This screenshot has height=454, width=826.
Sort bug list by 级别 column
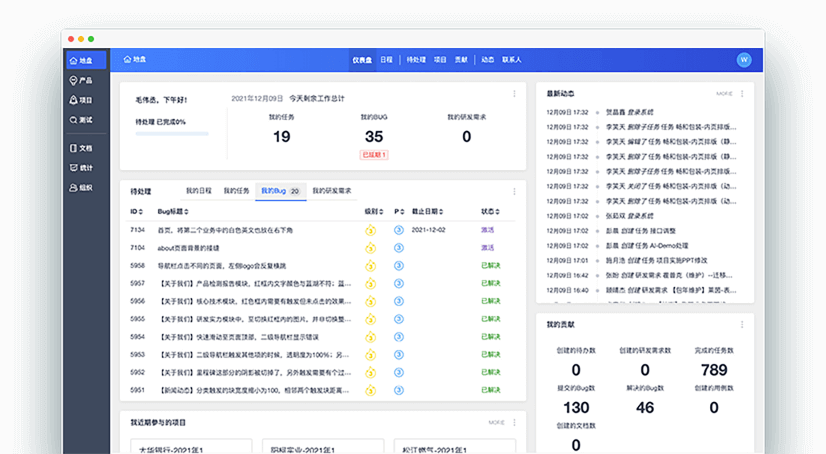(373, 212)
